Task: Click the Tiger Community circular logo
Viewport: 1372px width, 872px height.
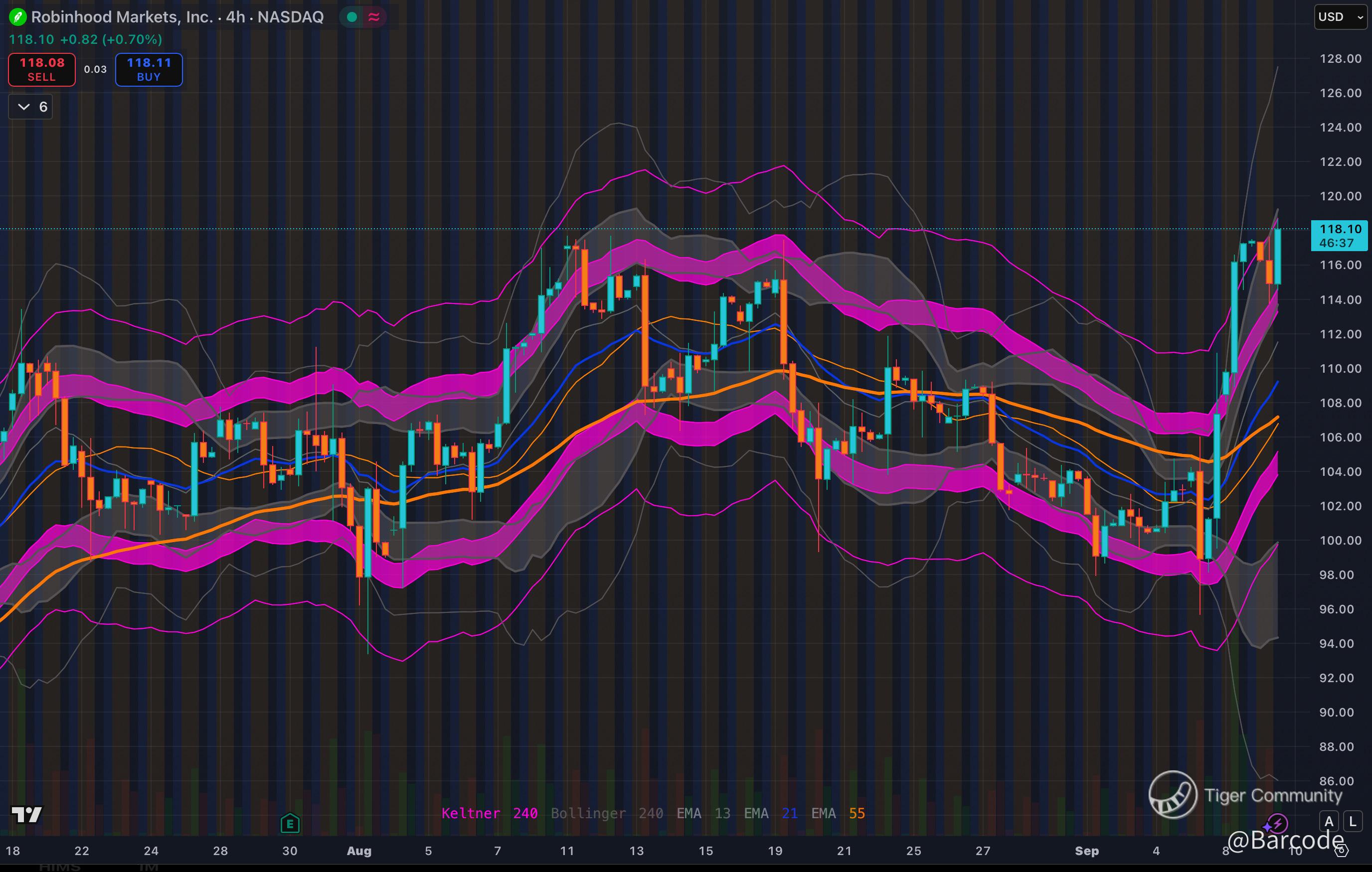Action: click(x=1173, y=794)
